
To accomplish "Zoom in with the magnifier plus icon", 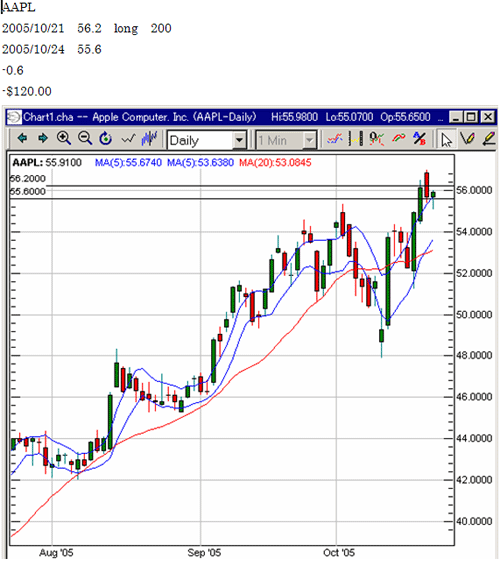I will (64, 138).
